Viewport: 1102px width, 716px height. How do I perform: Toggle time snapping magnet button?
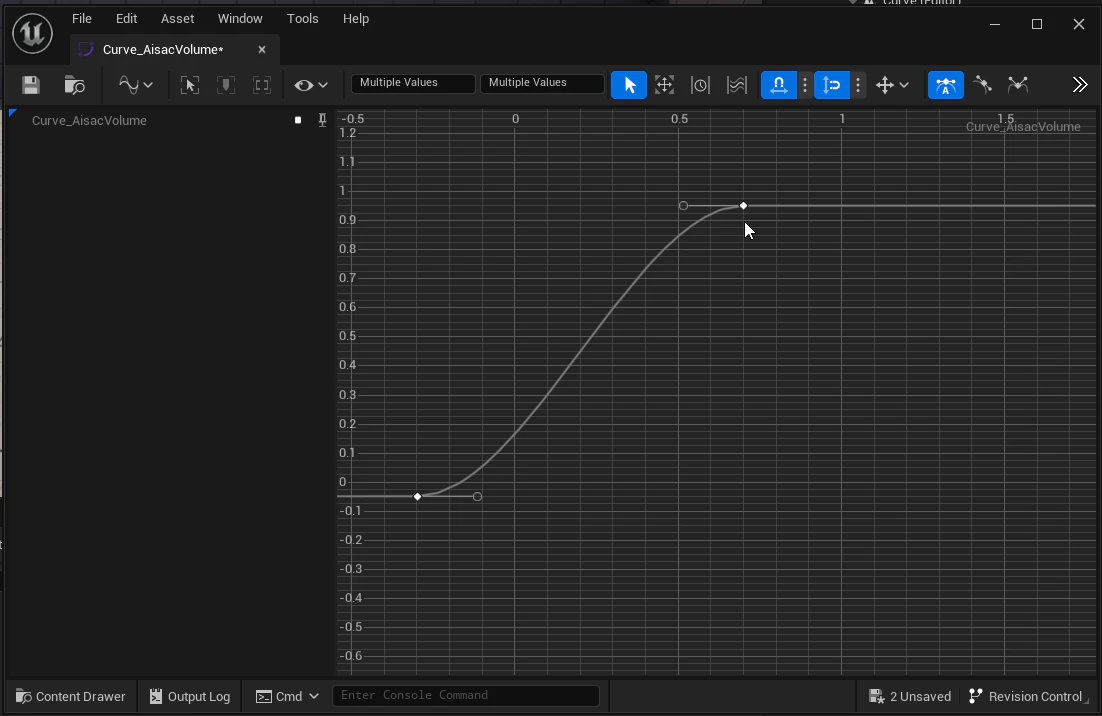779,85
